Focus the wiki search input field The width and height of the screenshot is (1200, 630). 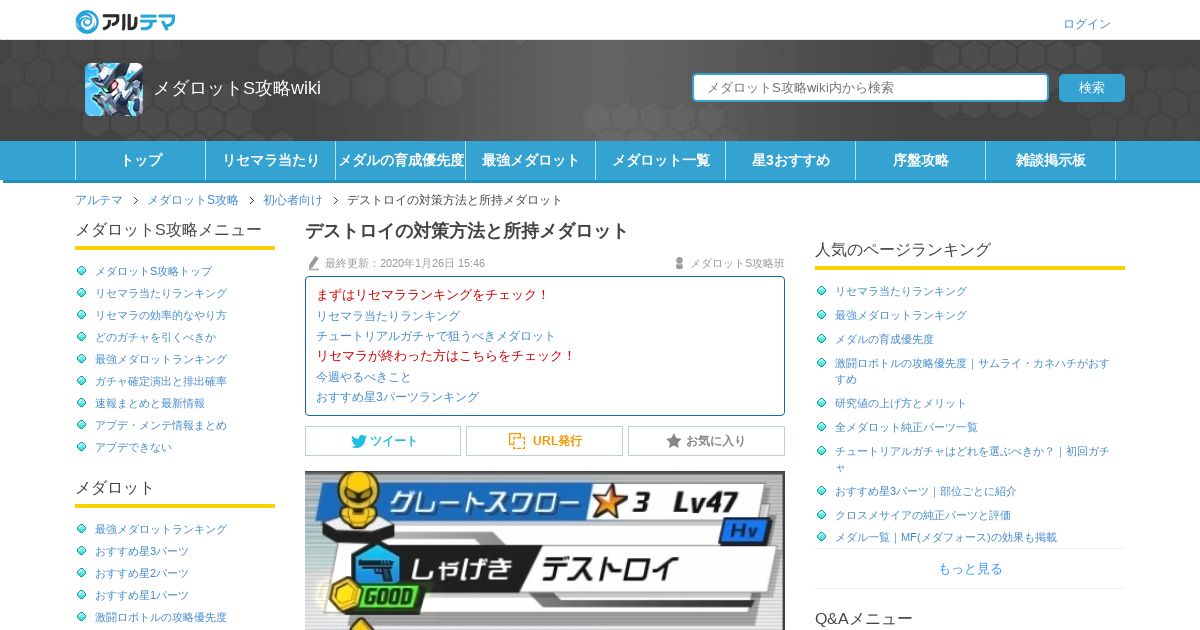[870, 88]
